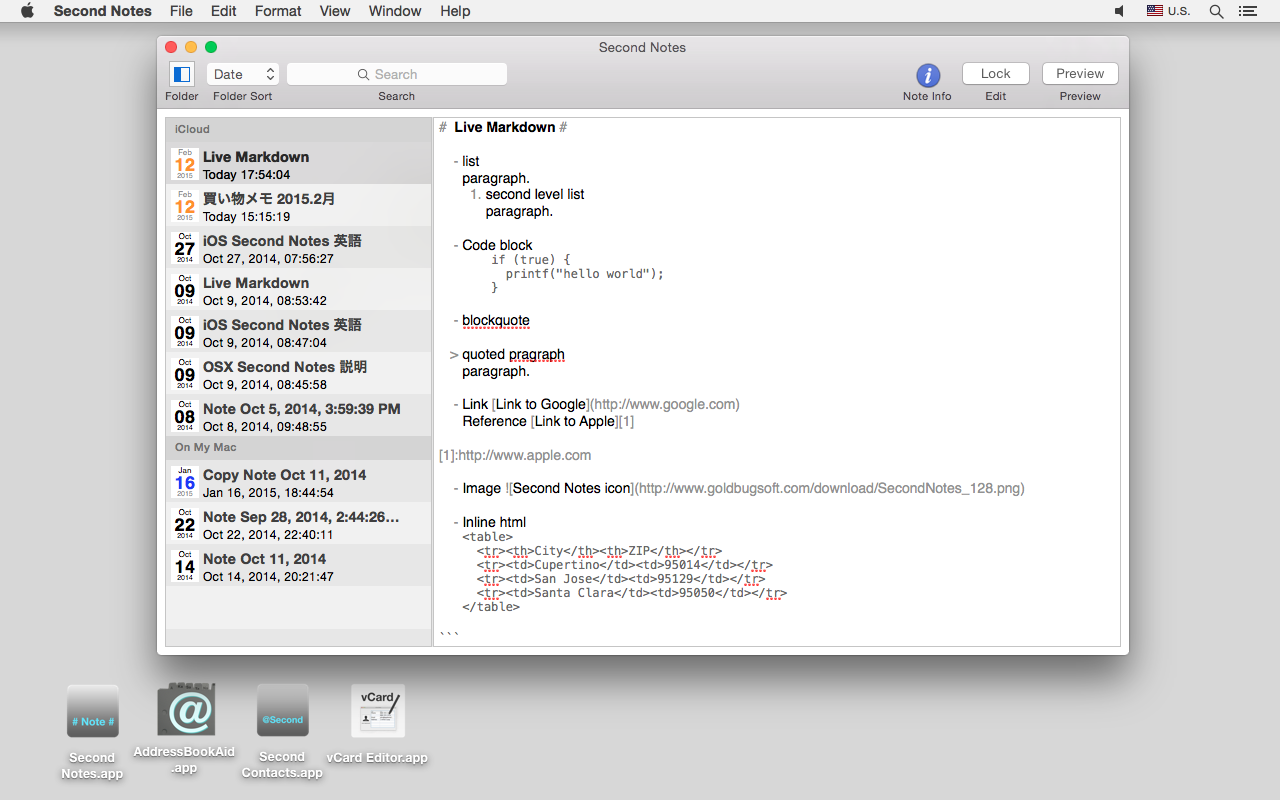
Task: Open the Second Notes app menu
Action: (103, 11)
